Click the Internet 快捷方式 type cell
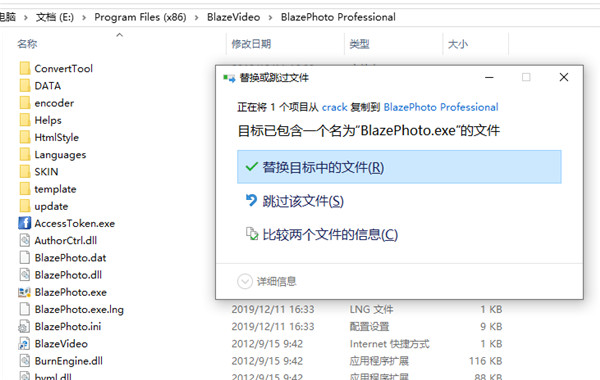Image resolution: width=600 pixels, height=380 pixels. click(390, 344)
